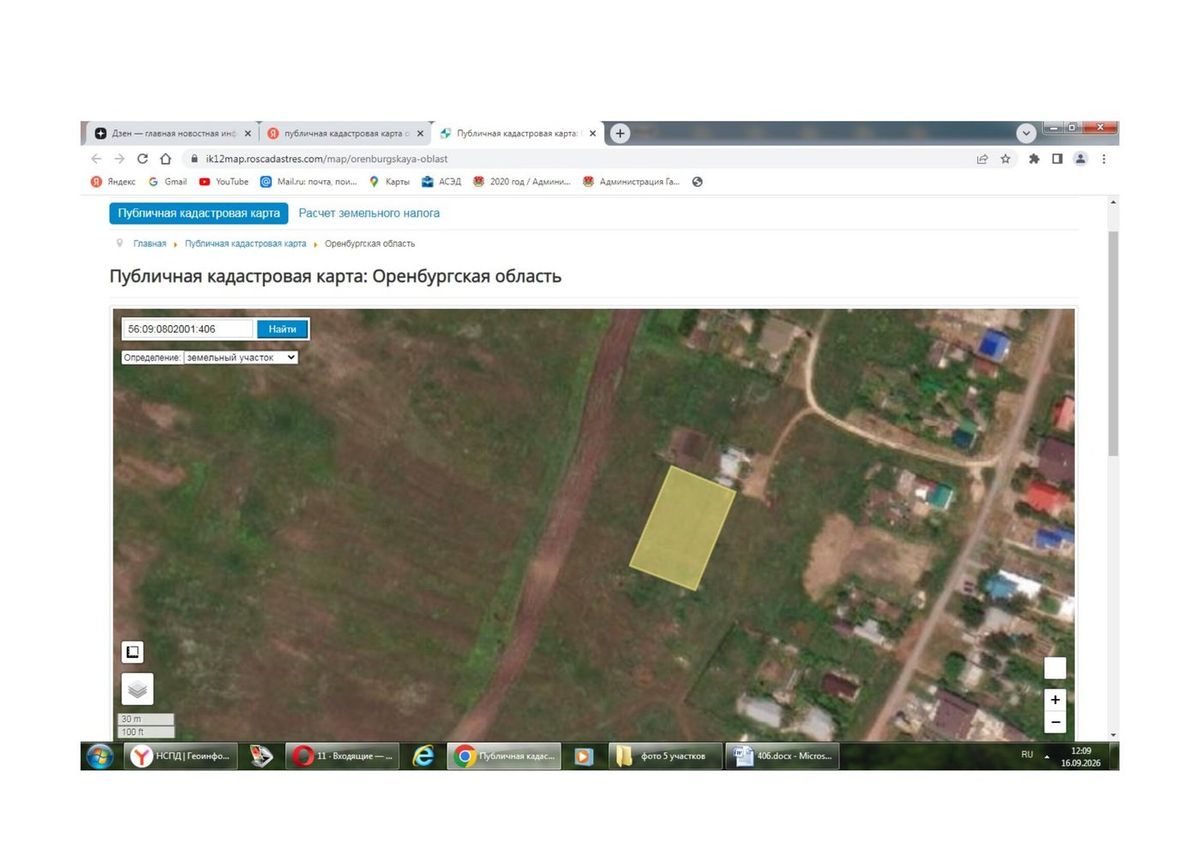Switch to Opera '11 - Входящие' taskbar item
Image resolution: width=1200 pixels, height=849 pixels.
click(x=342, y=756)
